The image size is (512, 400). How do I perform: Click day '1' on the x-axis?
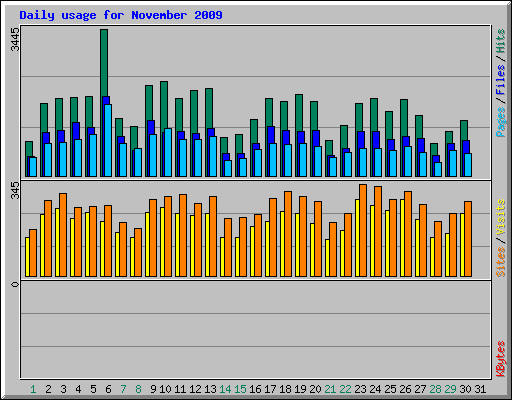pyautogui.click(x=33, y=389)
